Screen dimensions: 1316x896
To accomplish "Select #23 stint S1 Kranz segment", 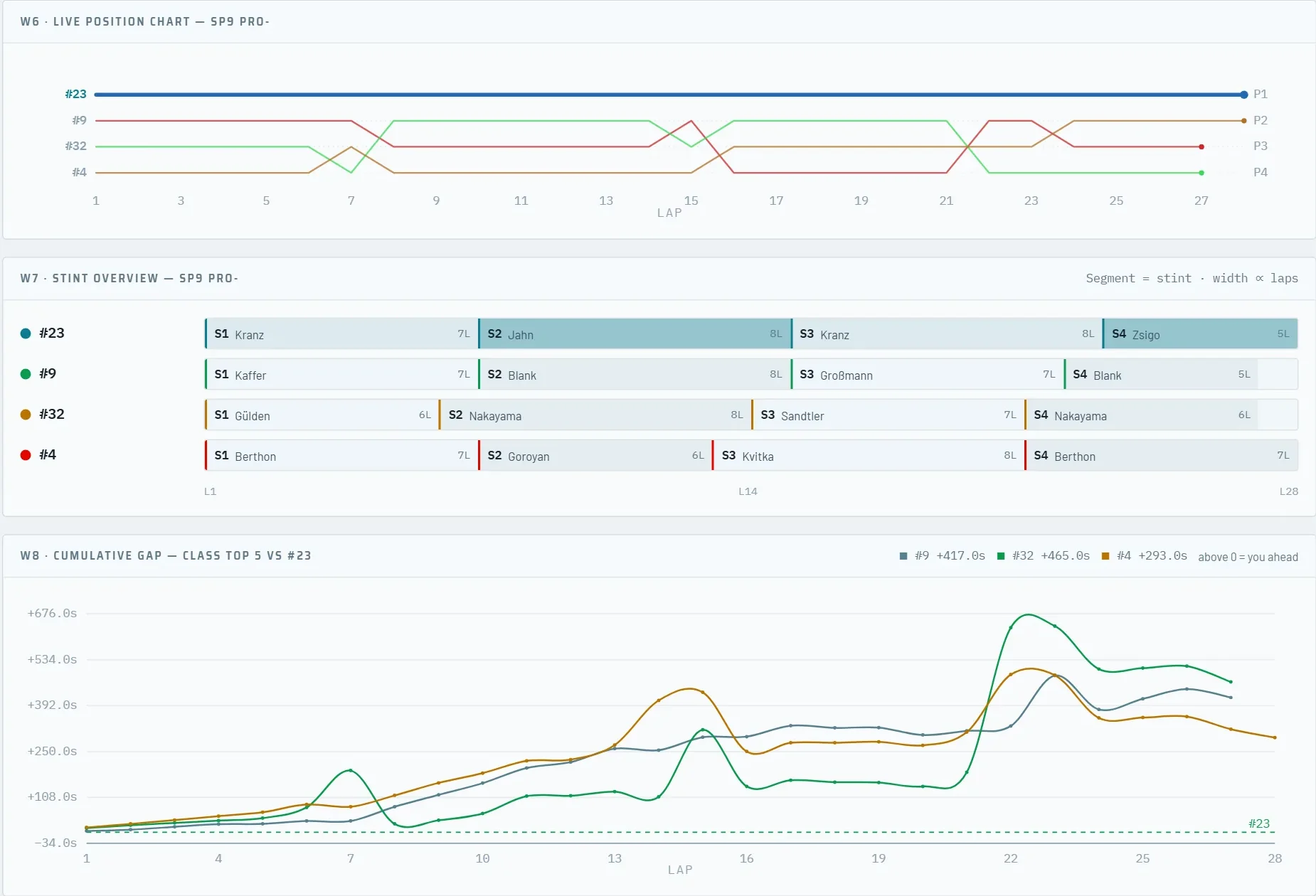I will (341, 334).
